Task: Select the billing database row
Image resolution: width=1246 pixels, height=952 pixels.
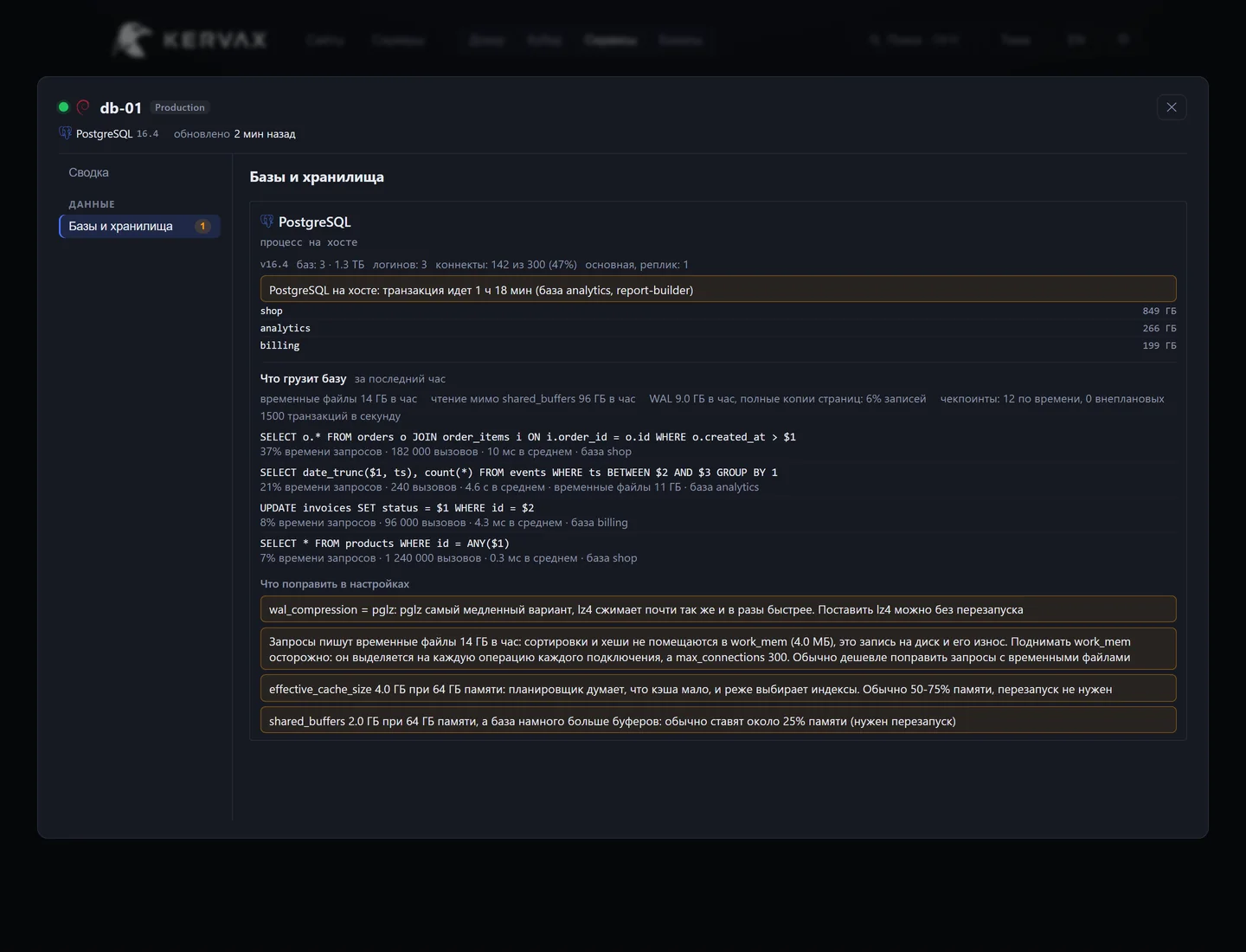Action: [x=718, y=345]
